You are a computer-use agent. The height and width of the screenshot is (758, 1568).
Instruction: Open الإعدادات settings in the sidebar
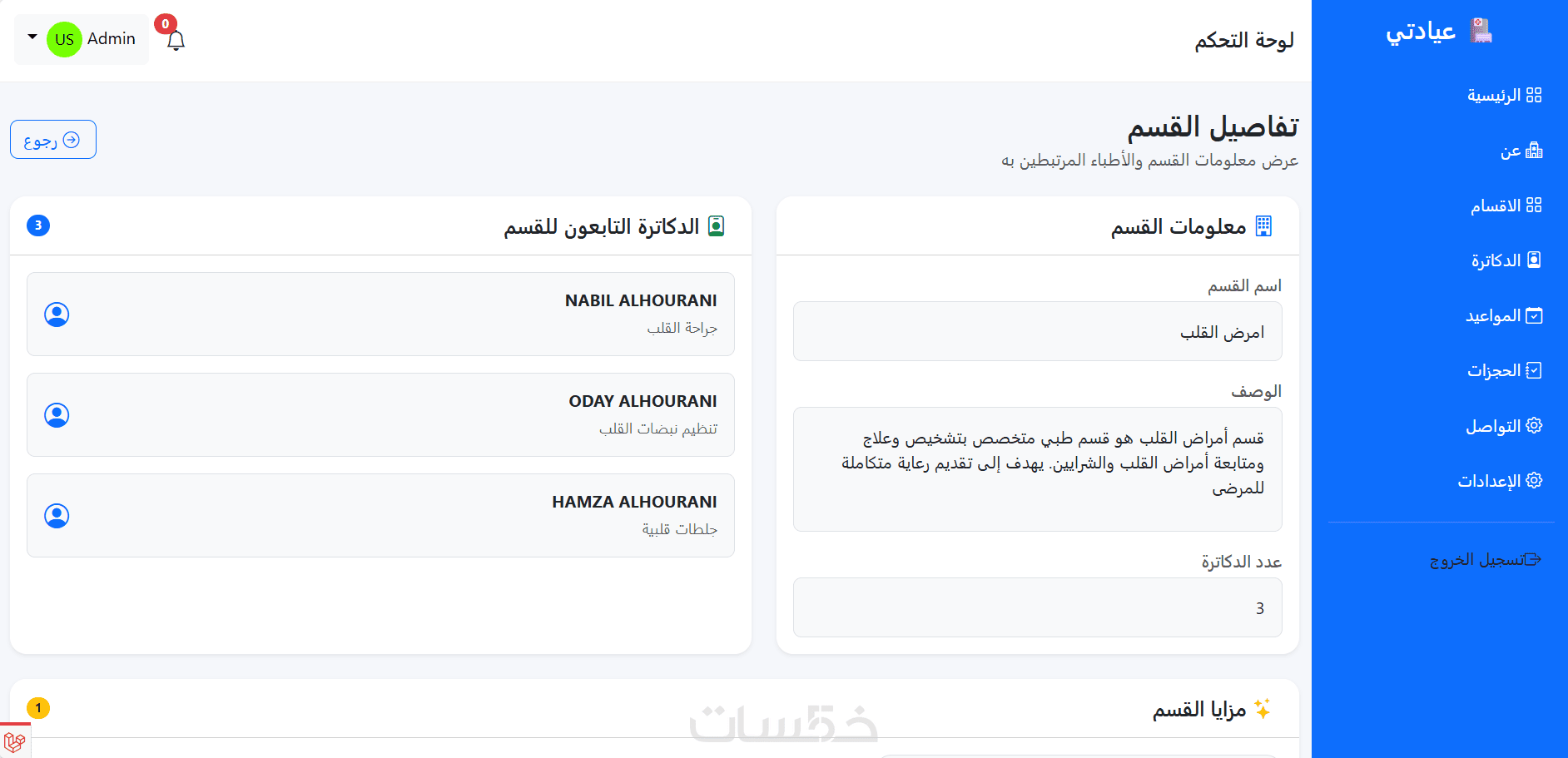click(1501, 481)
